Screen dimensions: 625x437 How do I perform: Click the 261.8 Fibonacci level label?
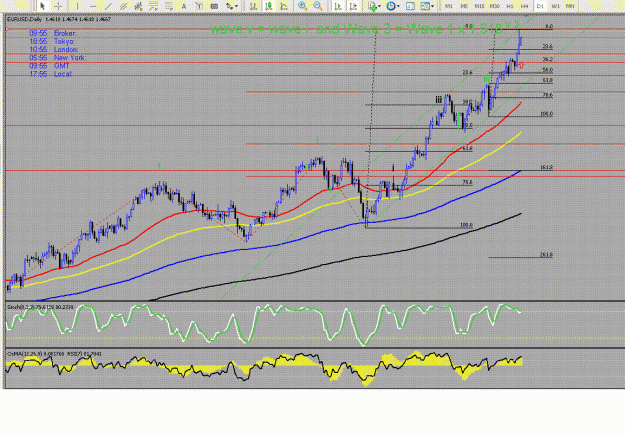tap(546, 255)
